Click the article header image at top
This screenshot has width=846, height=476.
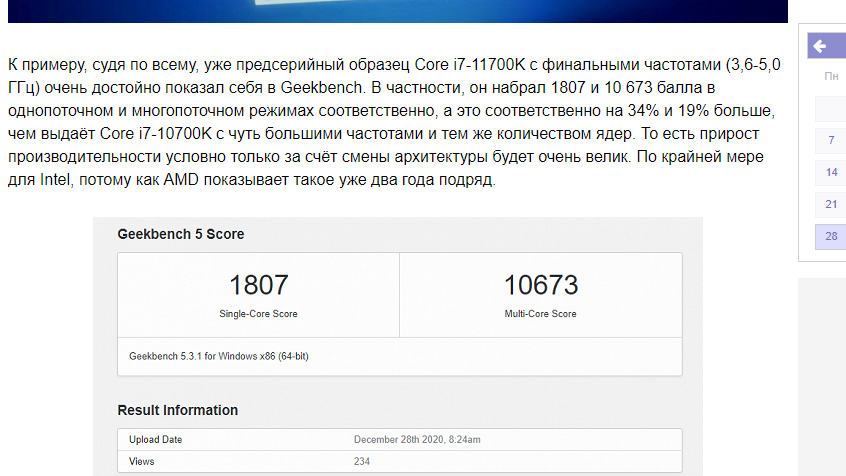point(398,11)
